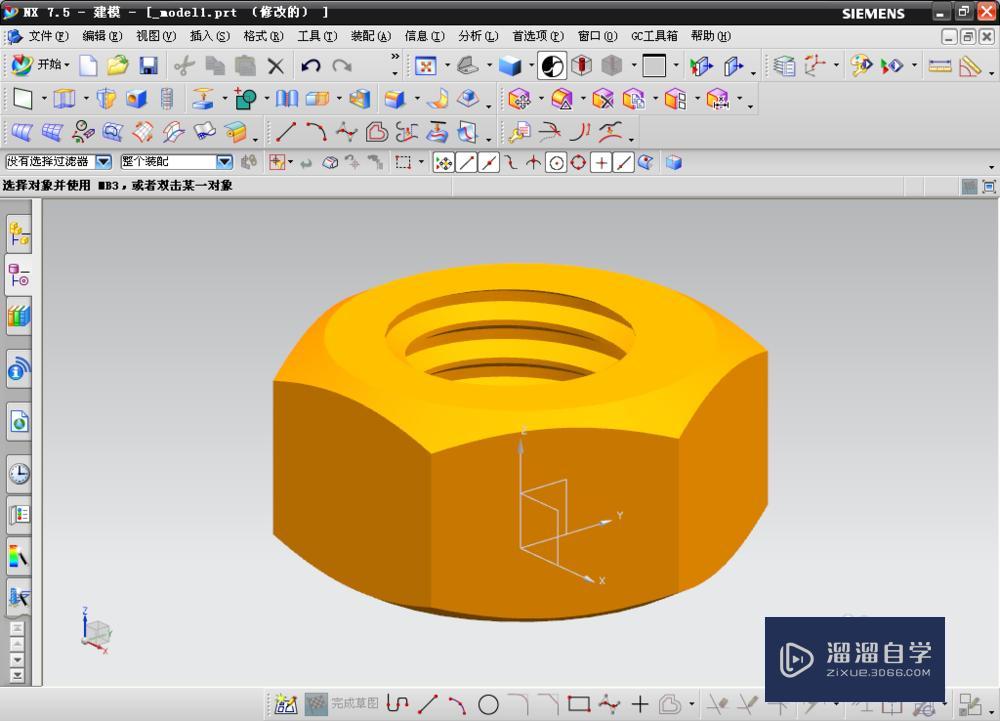This screenshot has width=1000, height=721.
Task: Open the 视图(V) menu
Action: tap(156, 36)
